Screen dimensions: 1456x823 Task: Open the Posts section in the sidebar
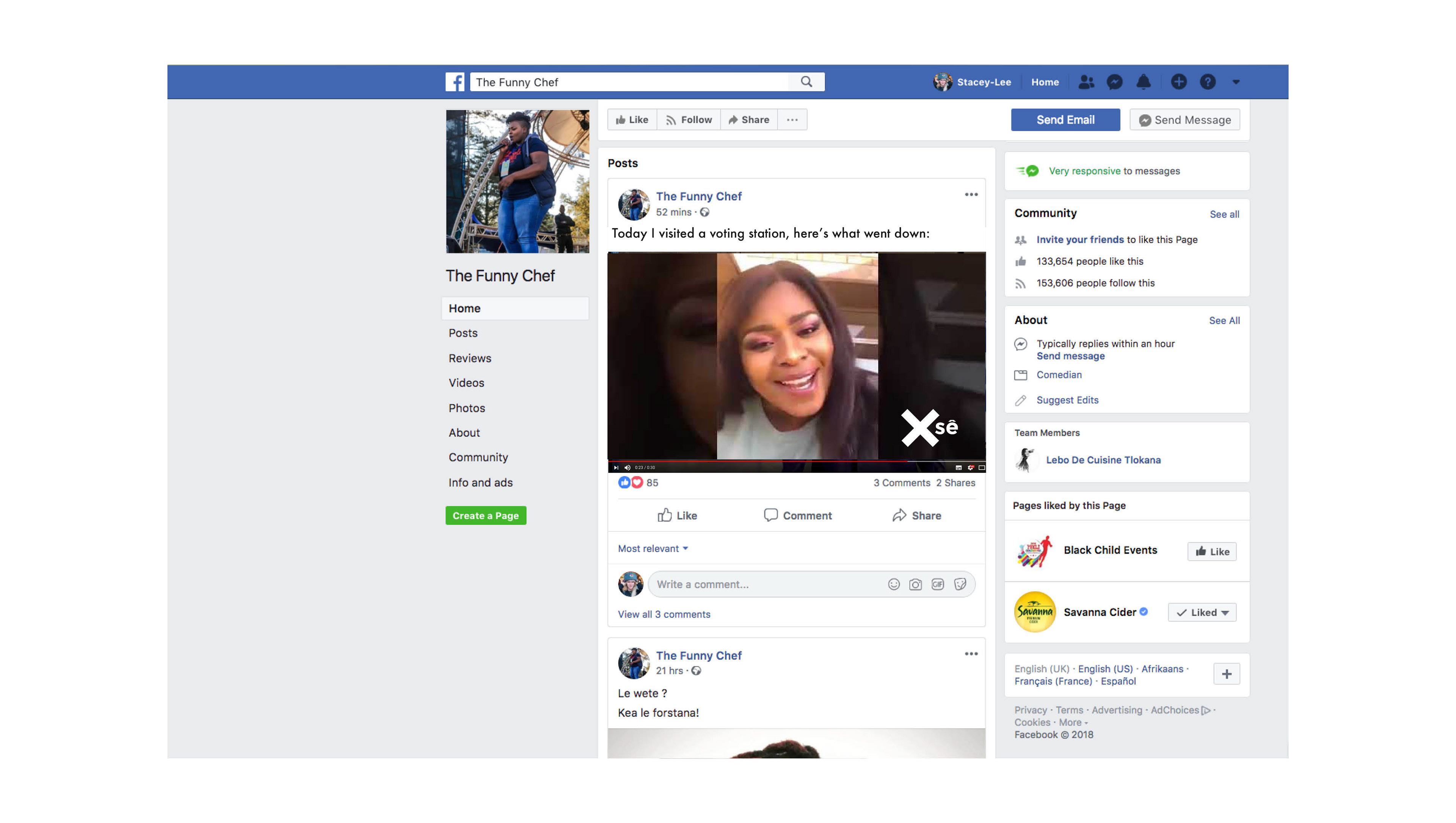[x=463, y=333]
